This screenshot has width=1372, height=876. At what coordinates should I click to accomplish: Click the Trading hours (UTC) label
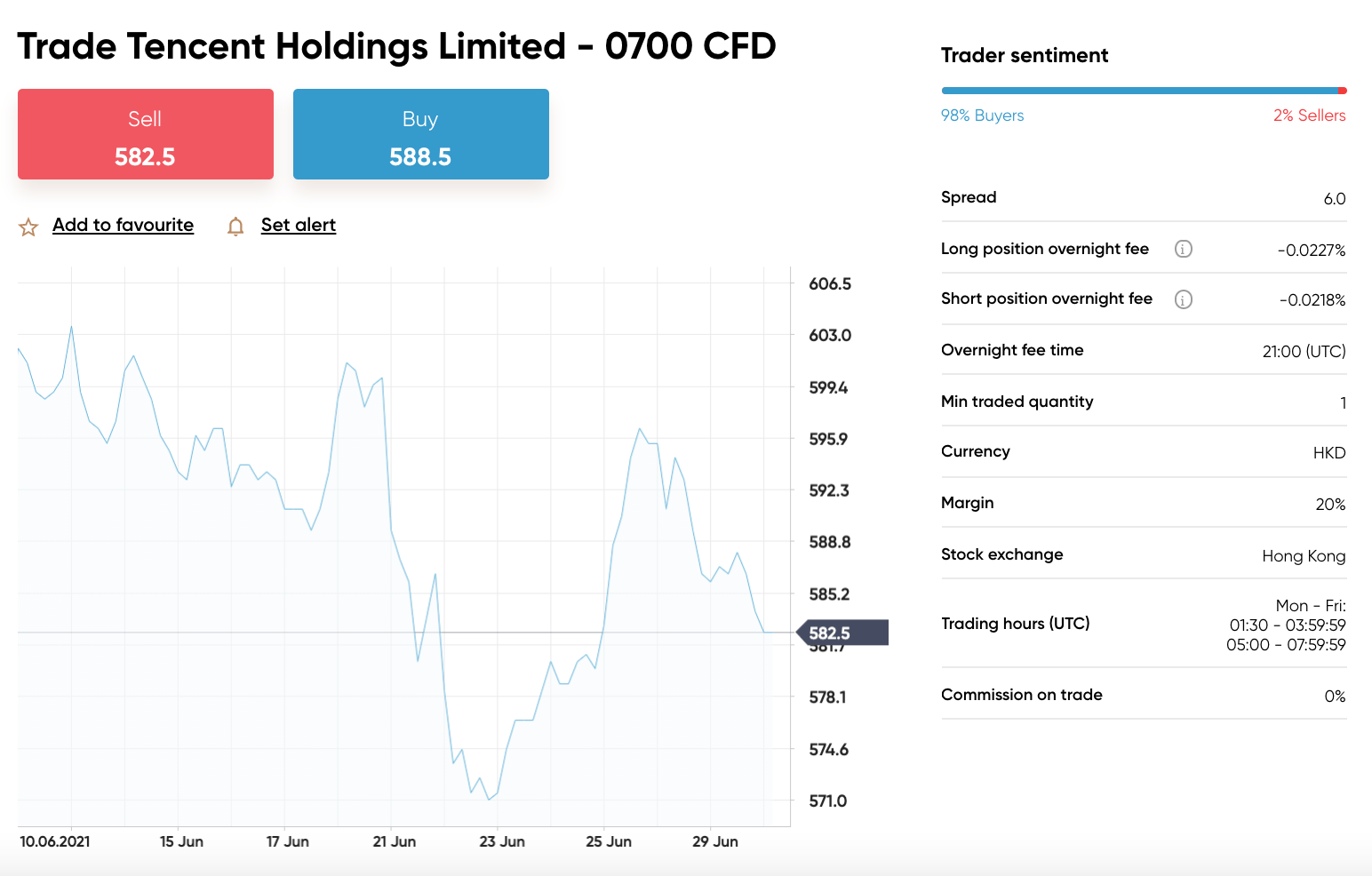1016,624
